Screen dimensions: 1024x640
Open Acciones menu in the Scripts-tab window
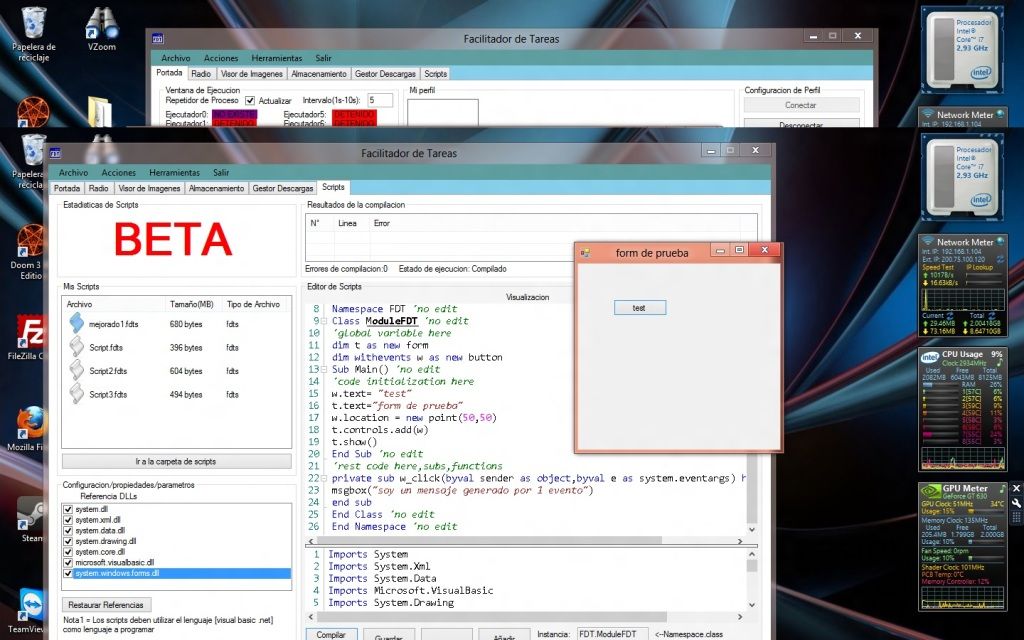pyautogui.click(x=119, y=172)
